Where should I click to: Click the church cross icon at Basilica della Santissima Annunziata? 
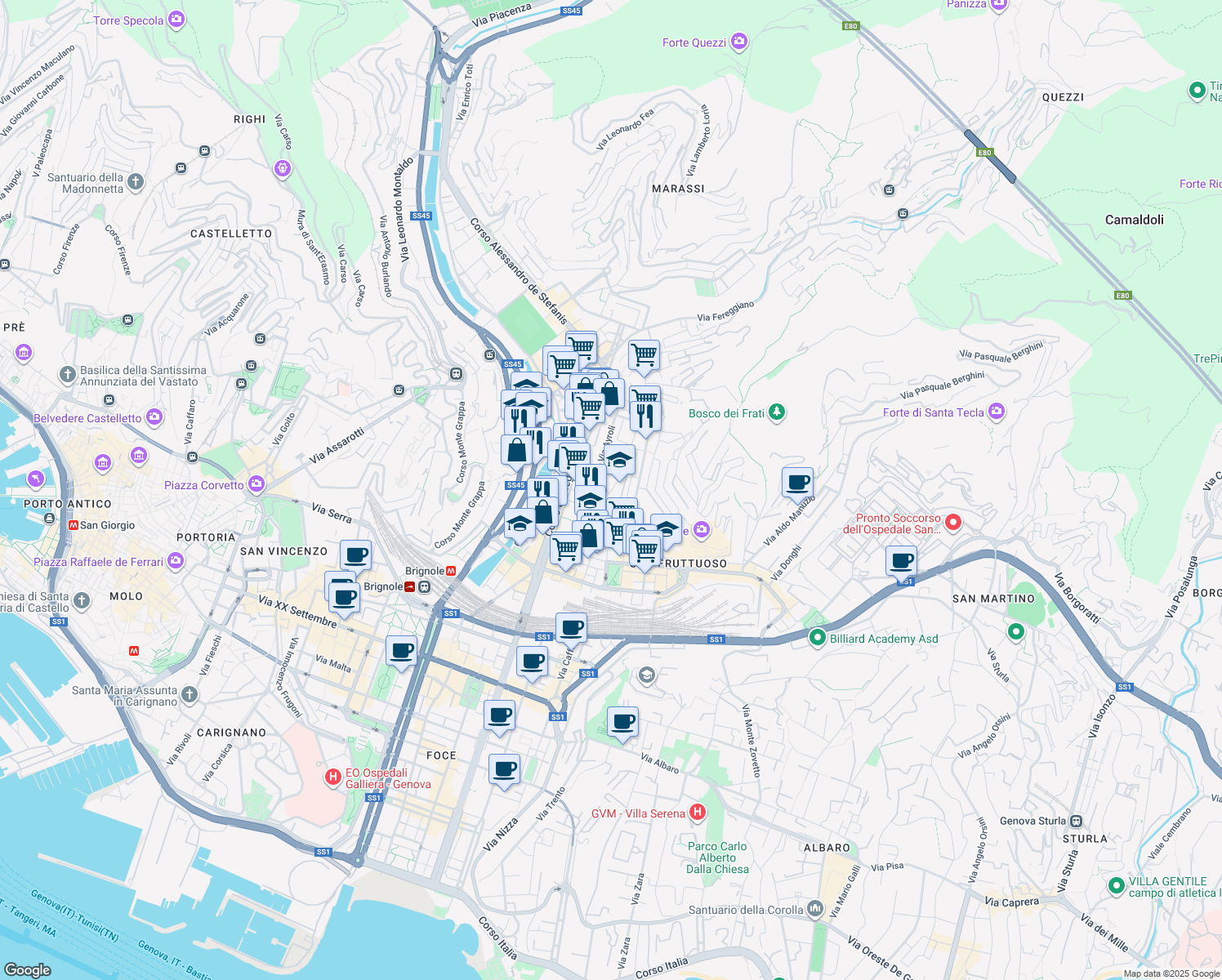(66, 374)
